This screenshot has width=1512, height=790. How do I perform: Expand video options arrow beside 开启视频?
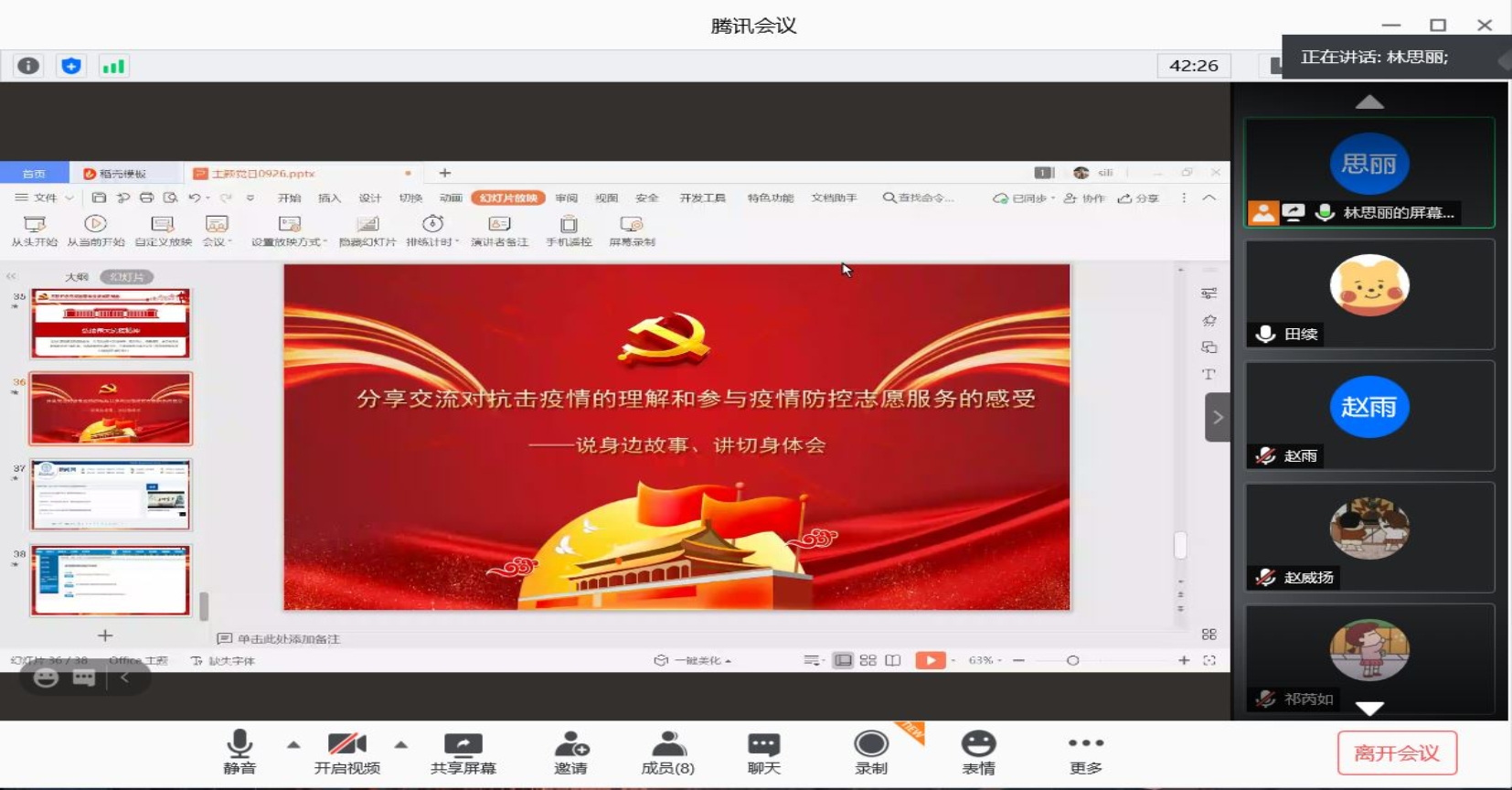400,744
